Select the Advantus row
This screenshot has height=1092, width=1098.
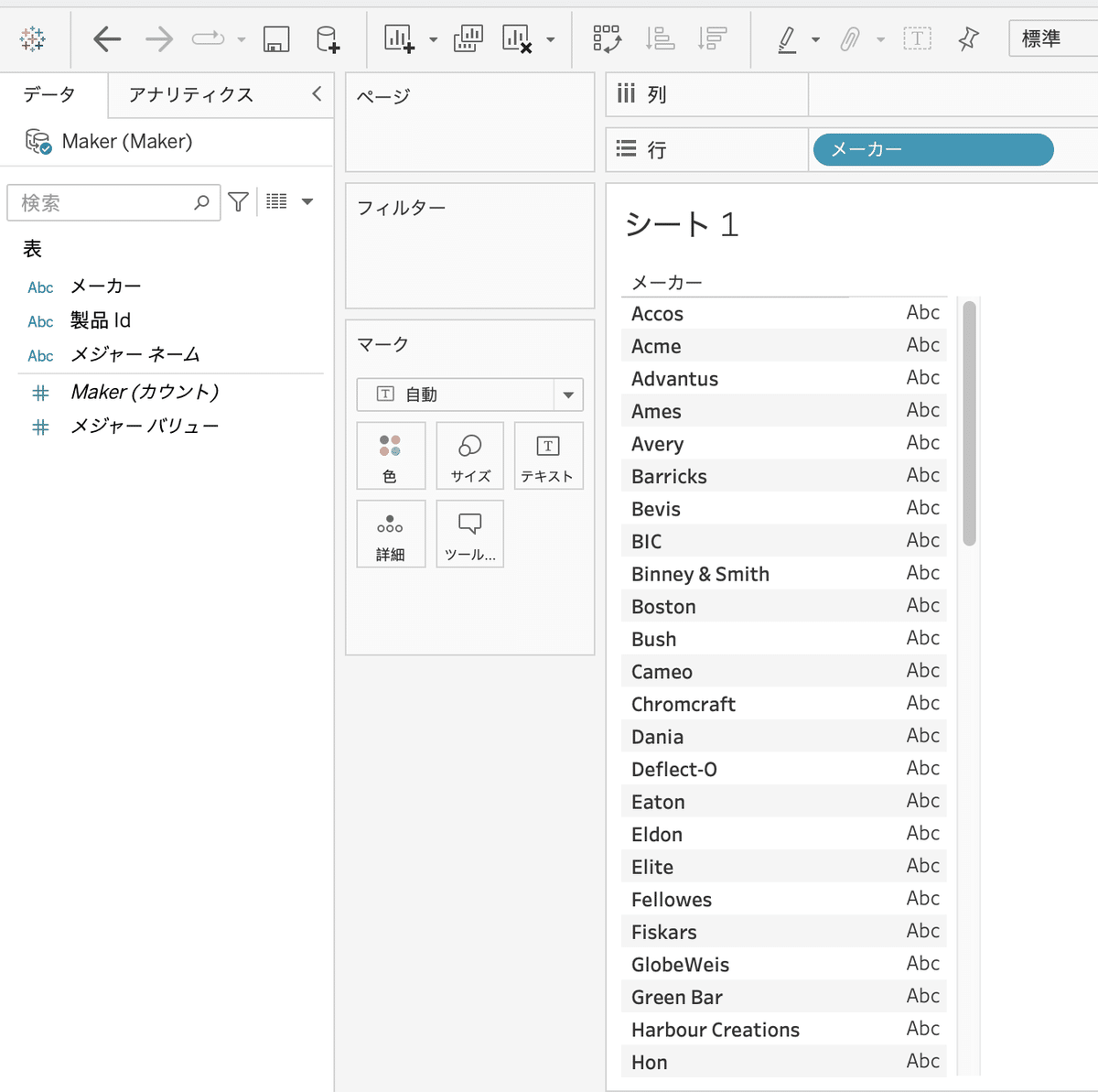pos(783,379)
